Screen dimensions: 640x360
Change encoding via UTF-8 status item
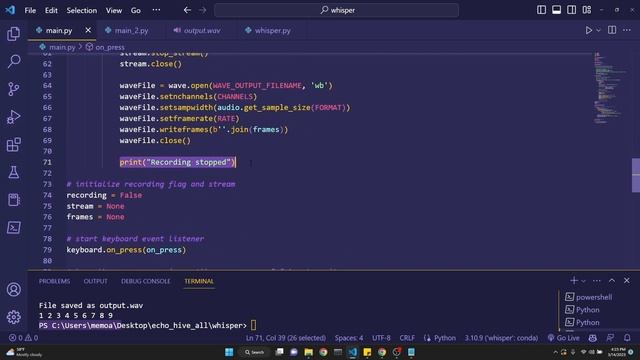pos(381,338)
